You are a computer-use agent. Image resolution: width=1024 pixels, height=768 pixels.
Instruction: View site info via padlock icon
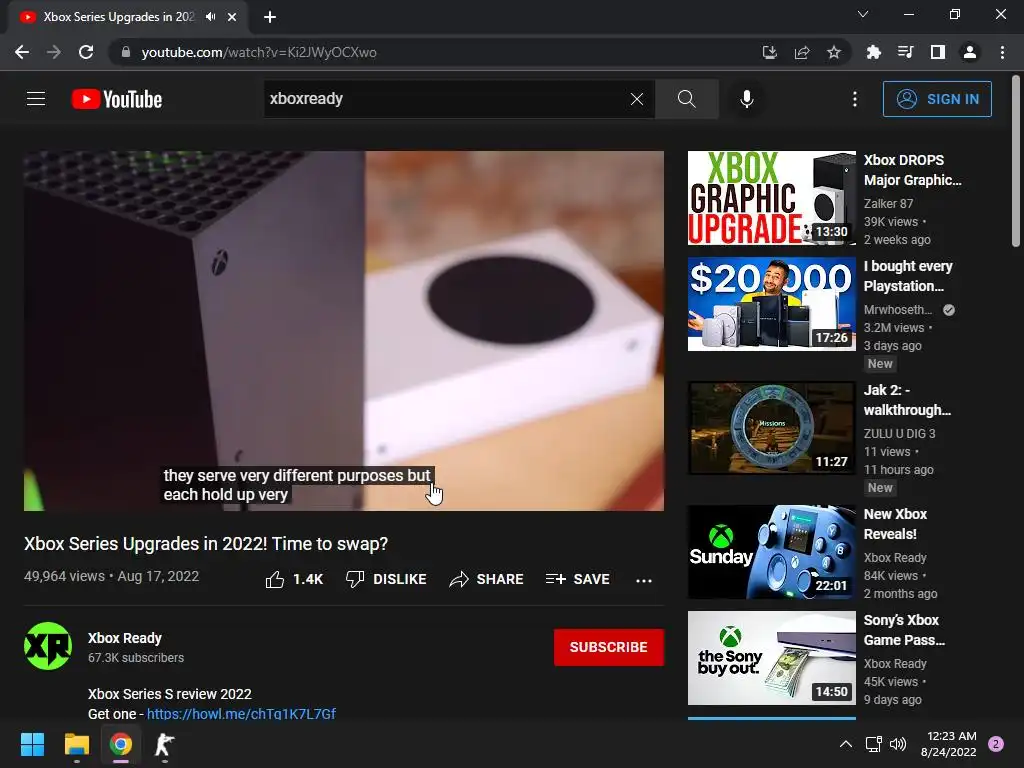tap(126, 52)
